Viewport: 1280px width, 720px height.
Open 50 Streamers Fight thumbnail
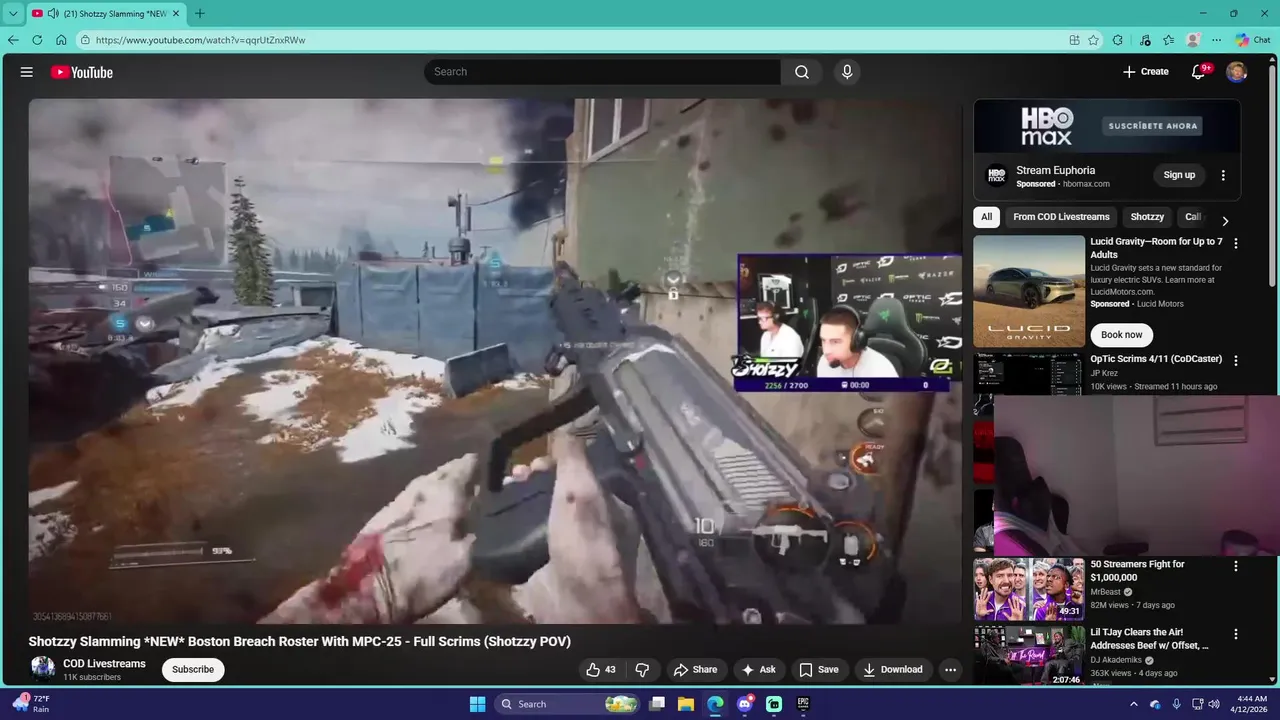(x=1029, y=589)
